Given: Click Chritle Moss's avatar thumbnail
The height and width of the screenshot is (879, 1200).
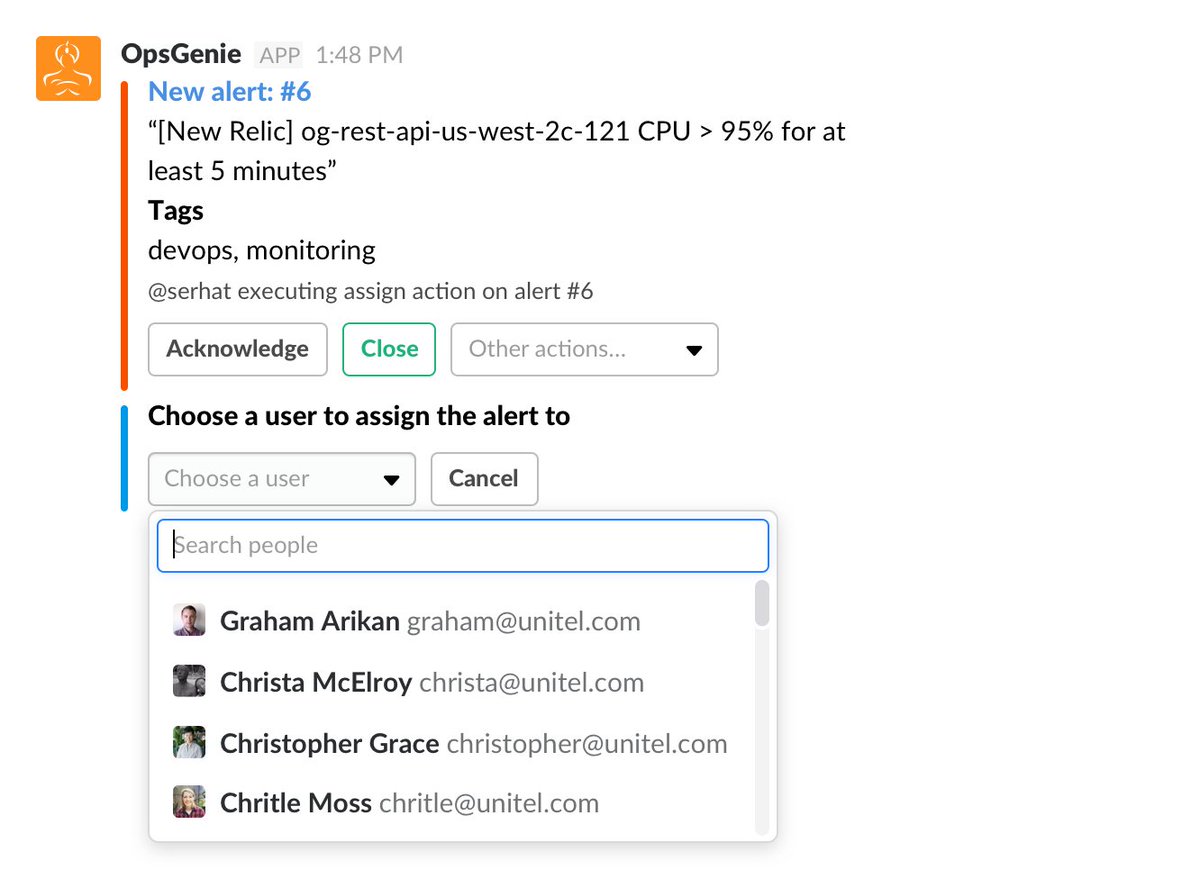Looking at the screenshot, I should tap(189, 802).
